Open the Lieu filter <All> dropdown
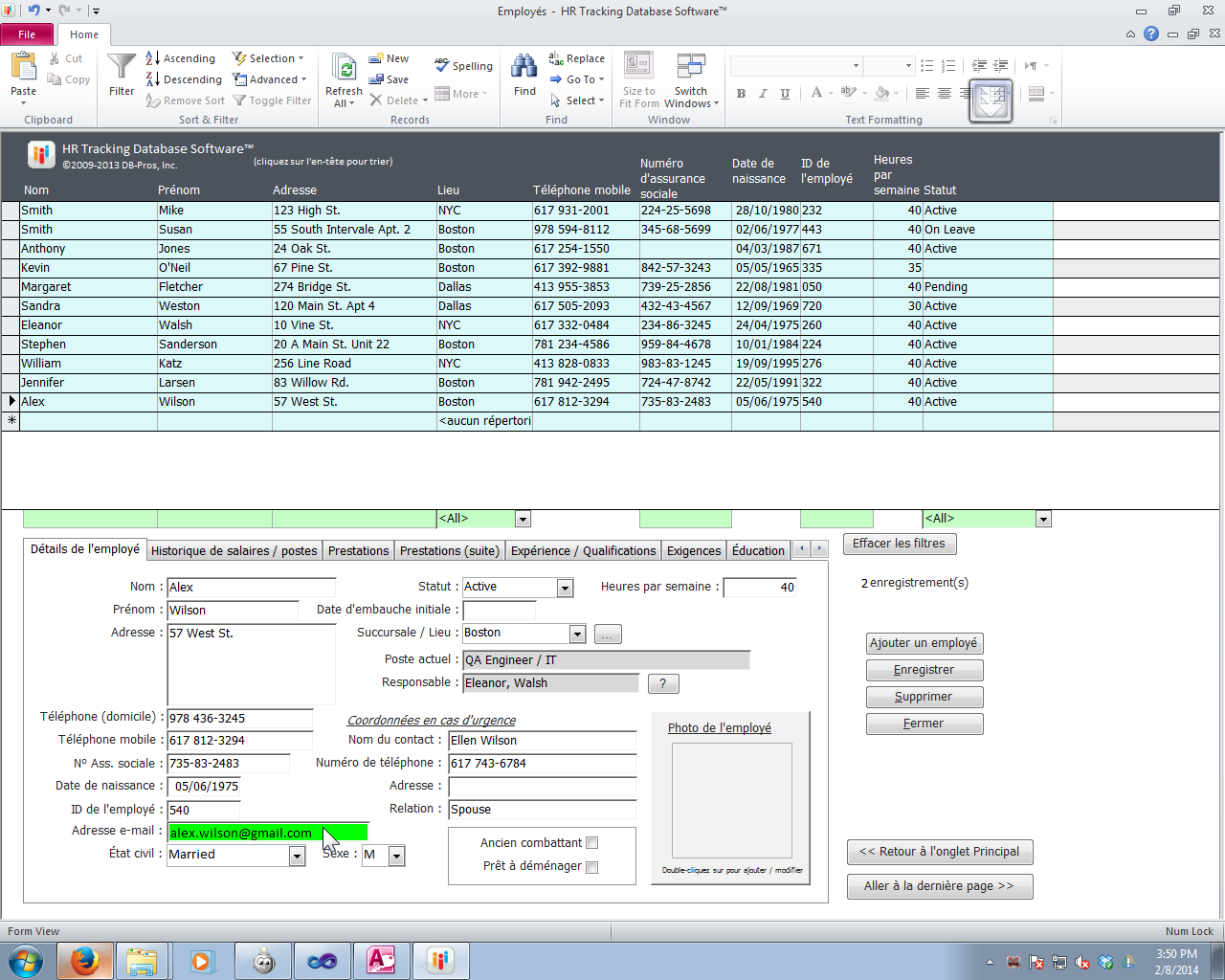The height and width of the screenshot is (980, 1225). pos(523,519)
